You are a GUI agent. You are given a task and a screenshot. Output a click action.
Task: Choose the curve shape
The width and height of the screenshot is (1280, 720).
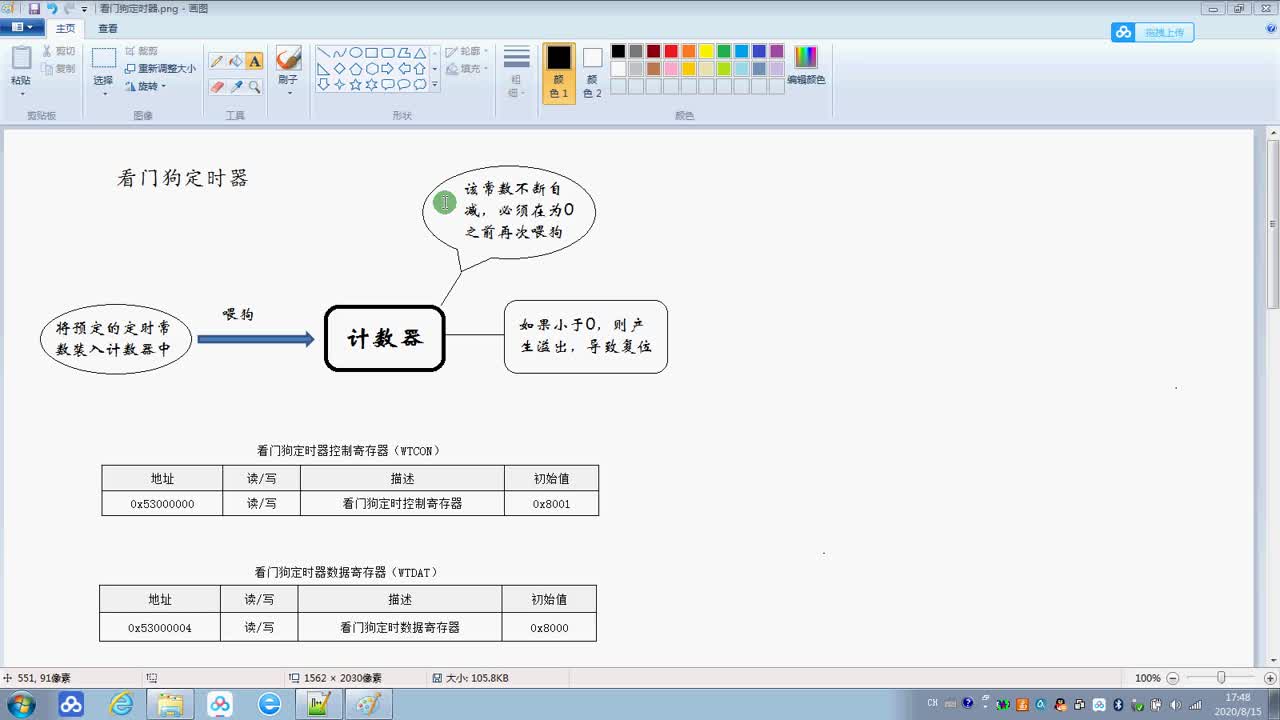point(339,53)
